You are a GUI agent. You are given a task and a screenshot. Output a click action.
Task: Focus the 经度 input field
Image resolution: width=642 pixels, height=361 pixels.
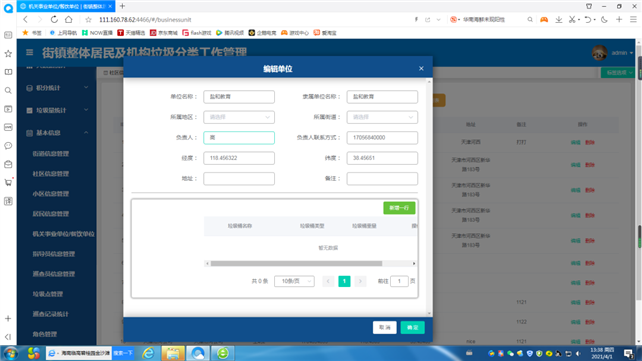coord(239,158)
